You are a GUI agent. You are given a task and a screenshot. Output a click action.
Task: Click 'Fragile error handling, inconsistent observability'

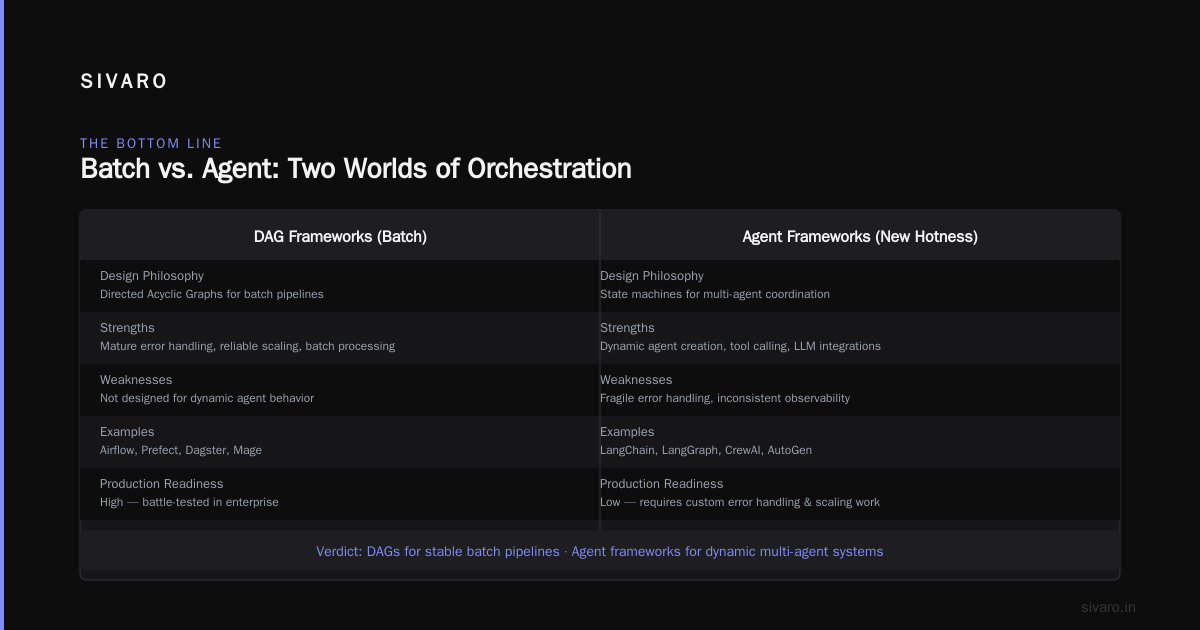click(725, 399)
